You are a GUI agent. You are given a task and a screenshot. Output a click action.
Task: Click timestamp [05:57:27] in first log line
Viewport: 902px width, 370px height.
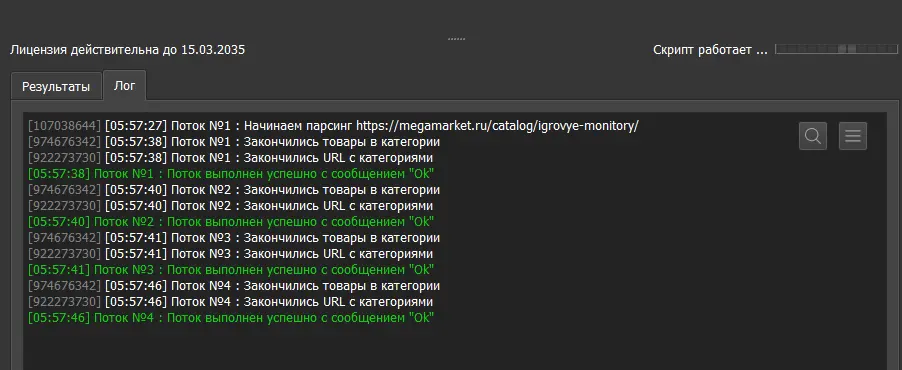pyautogui.click(x=136, y=125)
